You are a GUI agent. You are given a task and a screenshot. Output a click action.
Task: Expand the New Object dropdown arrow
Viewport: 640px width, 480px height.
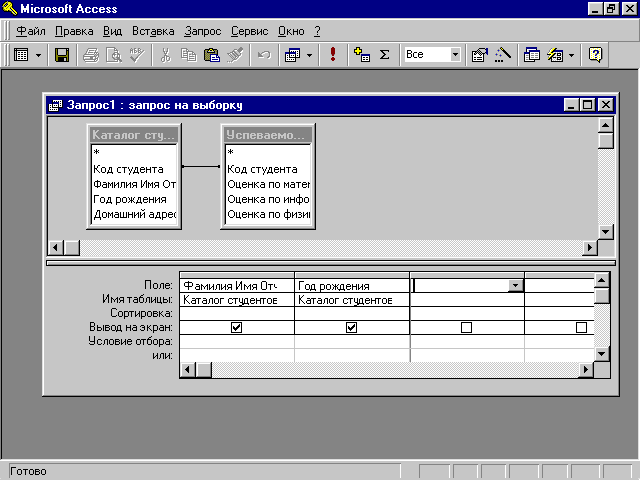coord(571,55)
